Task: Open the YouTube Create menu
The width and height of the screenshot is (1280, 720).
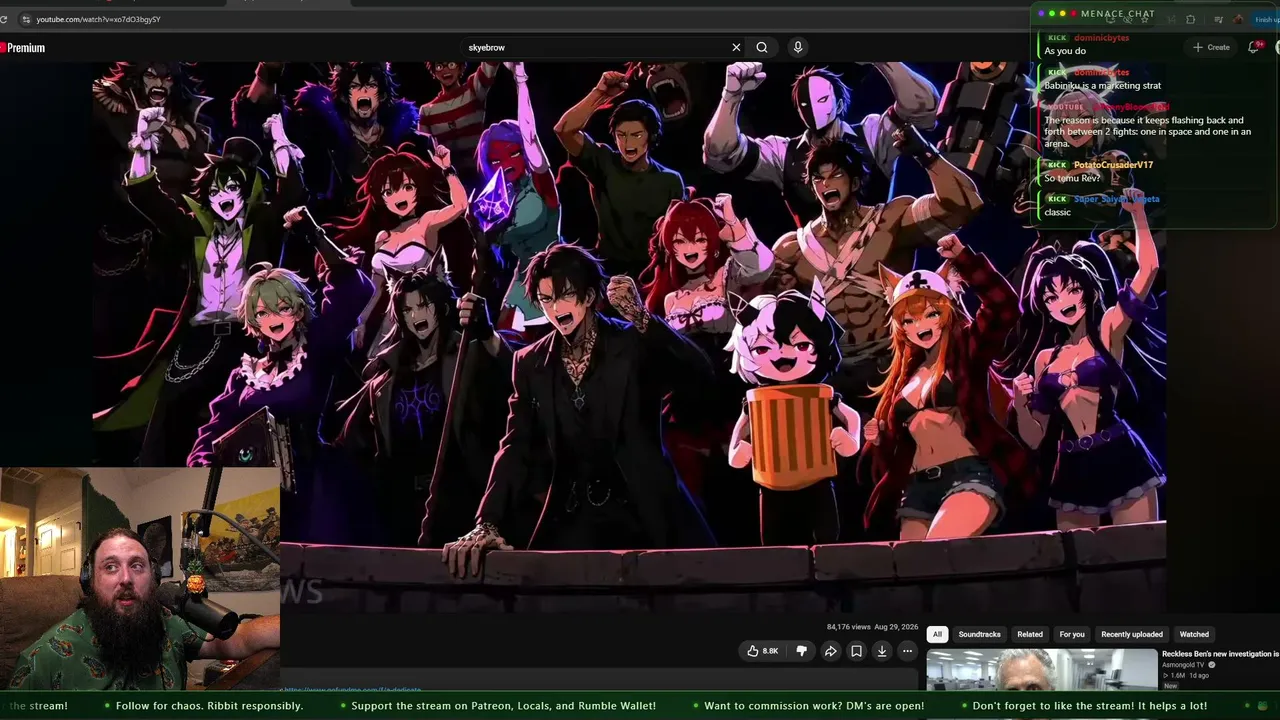Action: (1211, 47)
